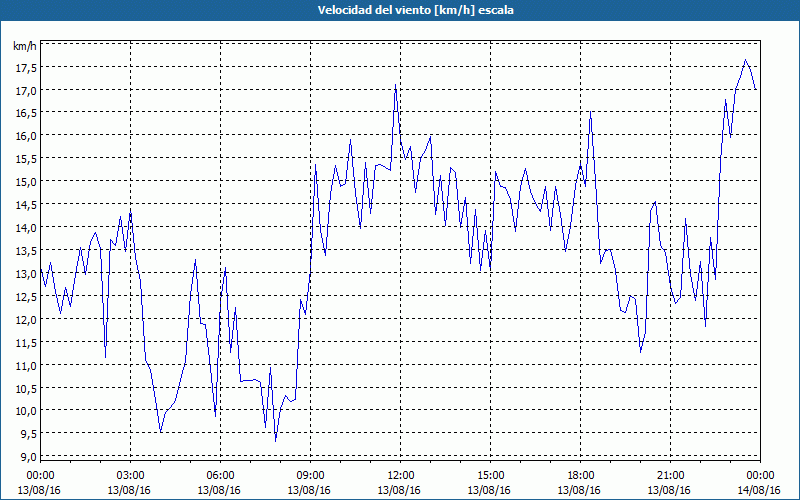Click the '09:00' time axis label
The height and width of the screenshot is (500, 800).
tap(310, 476)
